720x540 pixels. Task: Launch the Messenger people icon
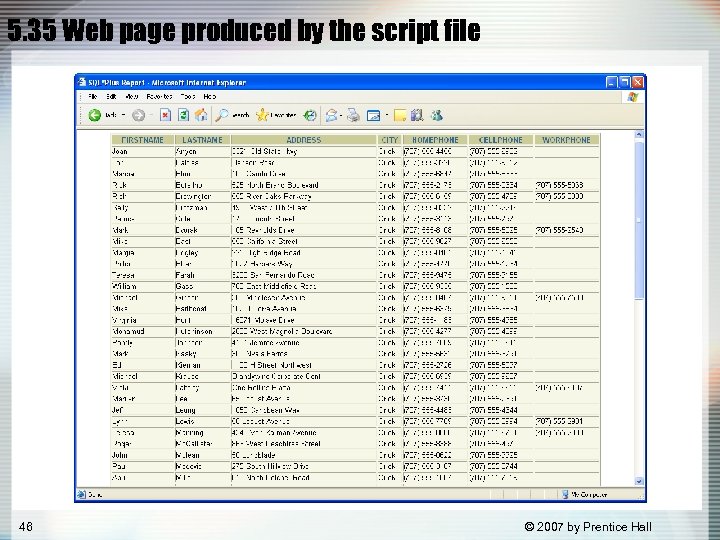click(x=436, y=115)
